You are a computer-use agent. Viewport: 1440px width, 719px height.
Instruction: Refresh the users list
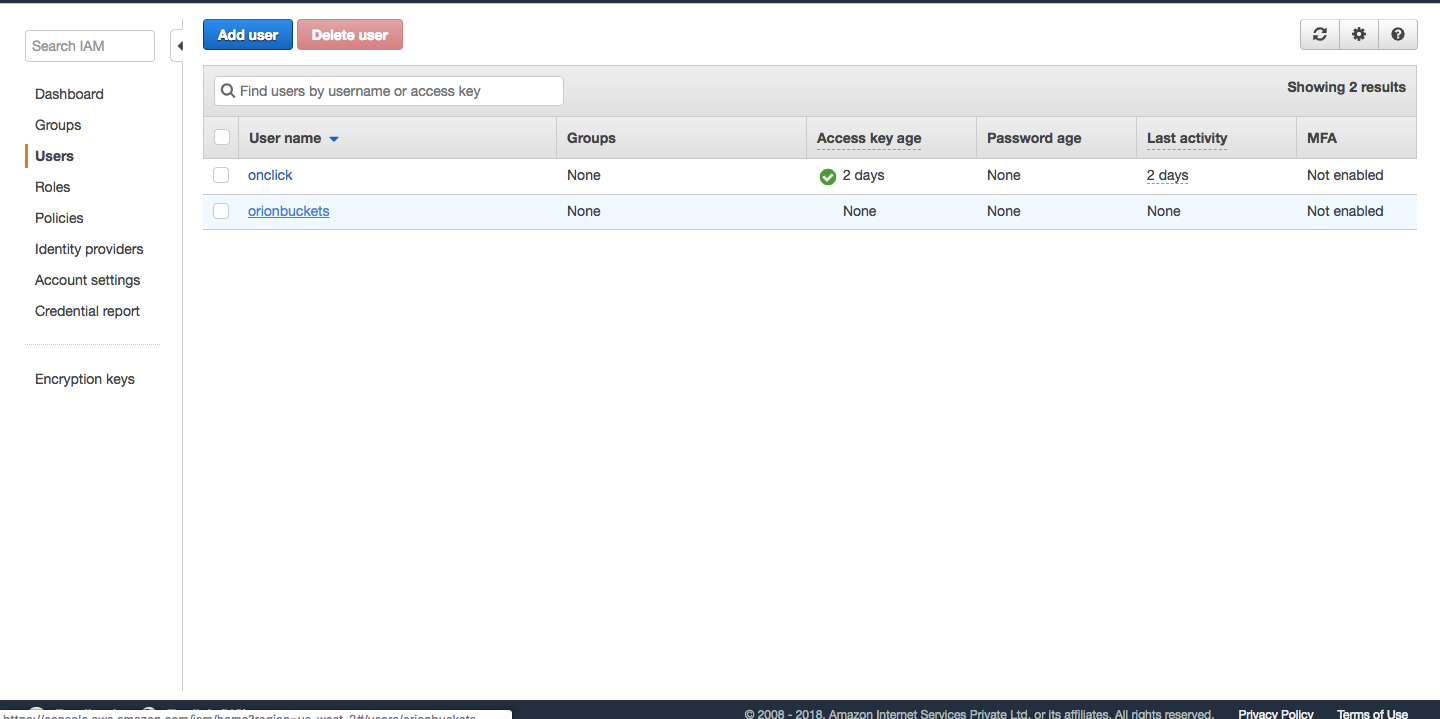(x=1319, y=33)
